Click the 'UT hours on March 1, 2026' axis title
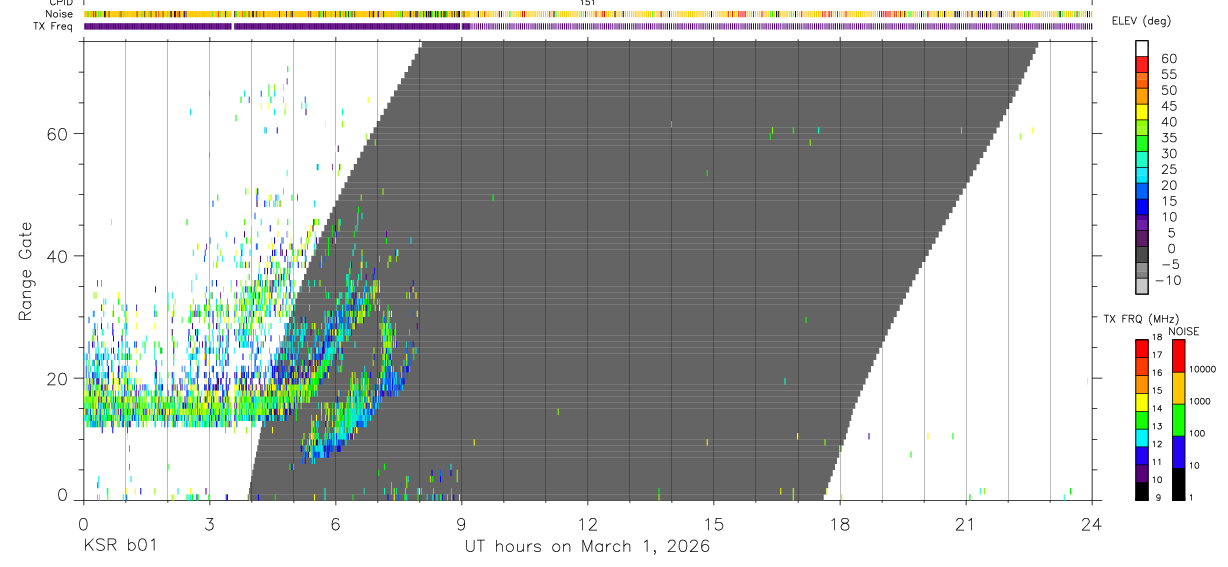1228x567 pixels. click(x=587, y=546)
